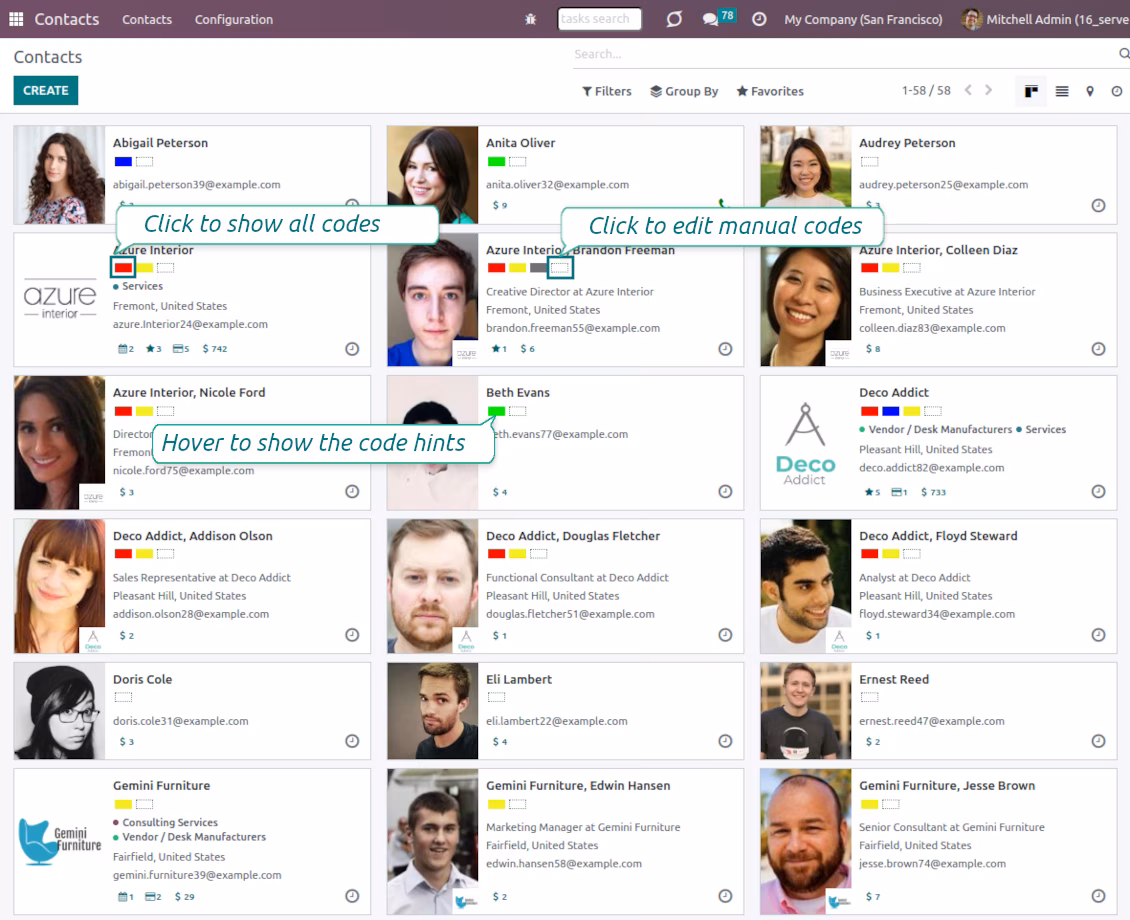Go to previous page arrow
Image resolution: width=1130 pixels, height=920 pixels.
[968, 90]
